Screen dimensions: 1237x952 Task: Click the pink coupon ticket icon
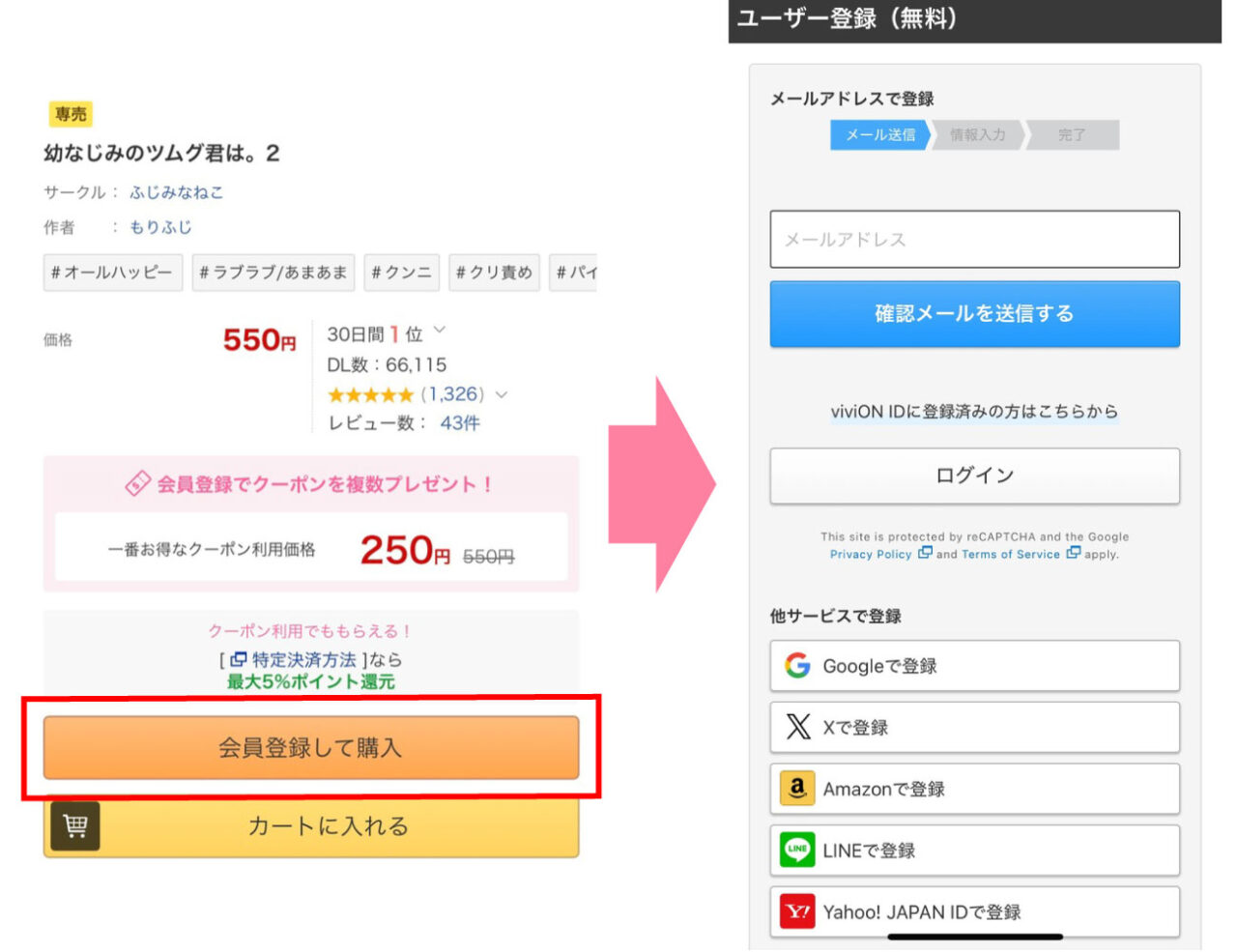click(138, 483)
